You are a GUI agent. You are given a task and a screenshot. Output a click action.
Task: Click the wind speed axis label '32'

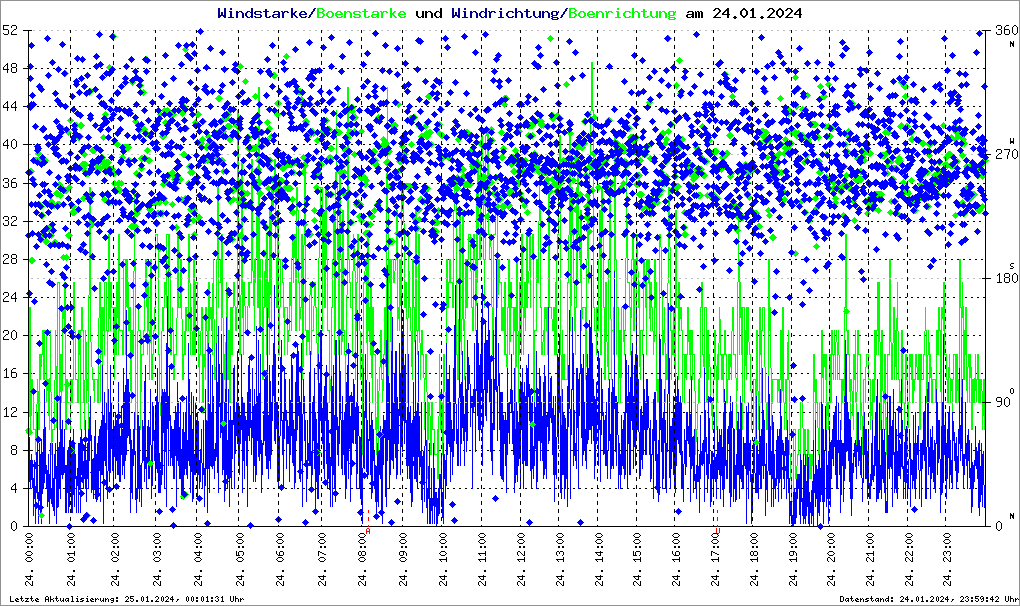click(x=10, y=221)
